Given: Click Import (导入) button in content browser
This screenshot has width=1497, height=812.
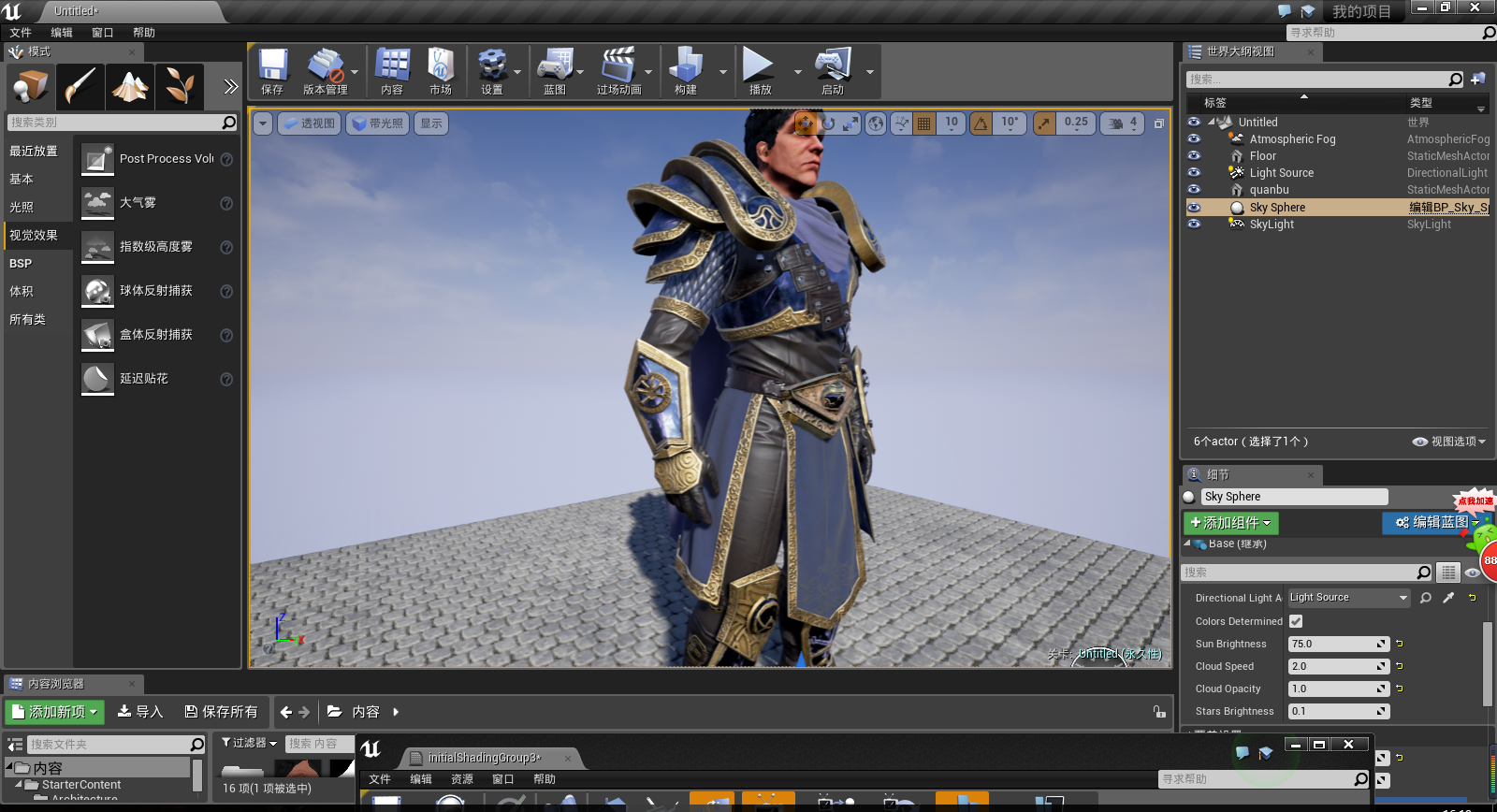Looking at the screenshot, I should pyautogui.click(x=140, y=712).
